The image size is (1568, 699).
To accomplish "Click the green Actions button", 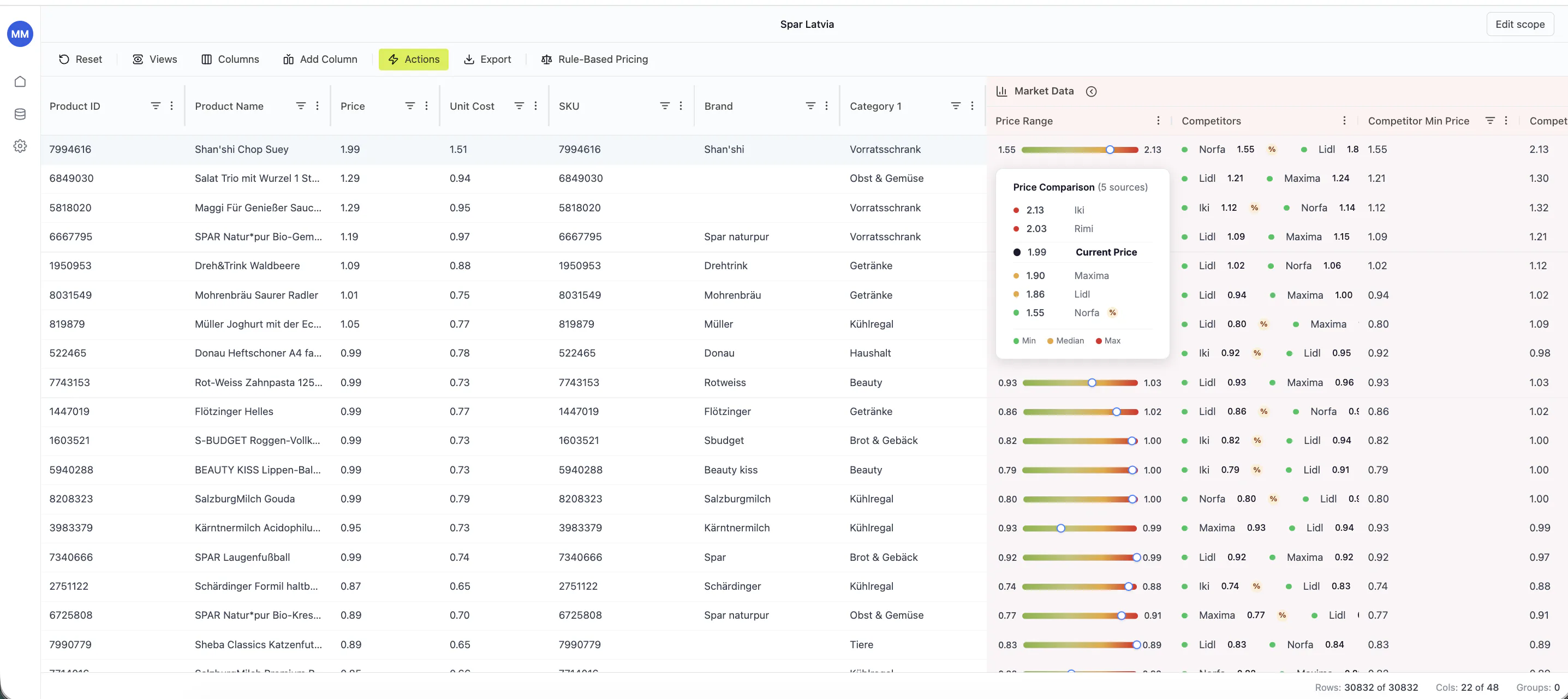I will (413, 59).
